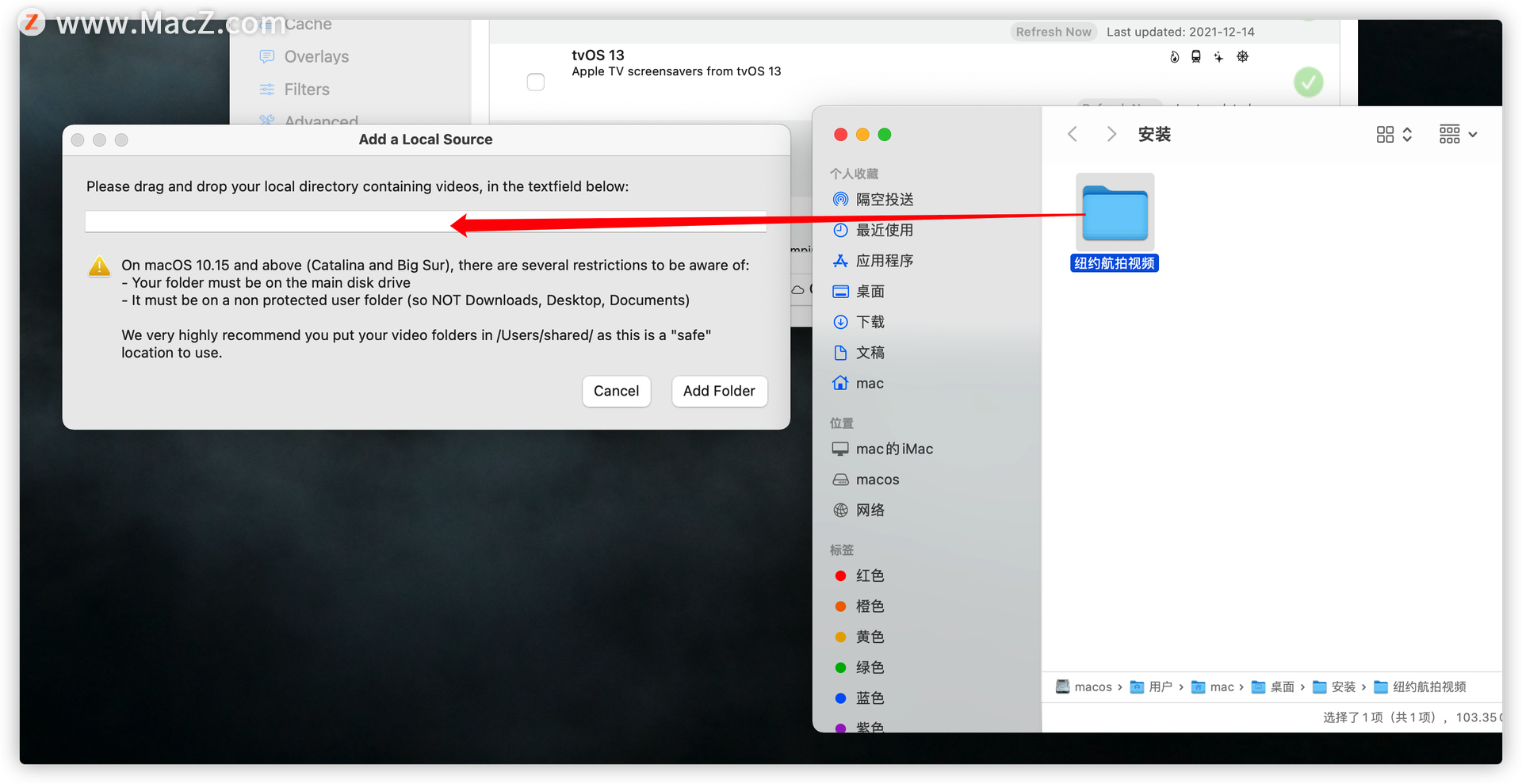Click the green checkmark beside tvOS 13
Screen dimensions: 1522x784
click(1309, 82)
